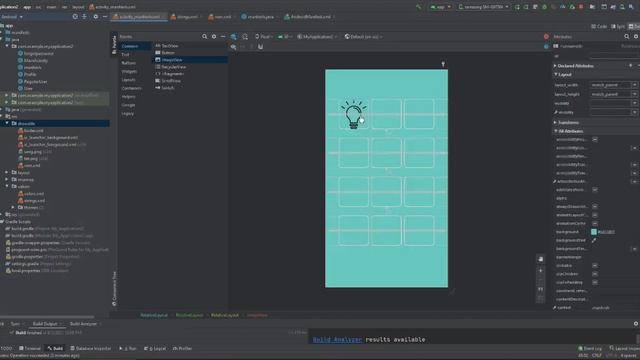Open the Profiler tool window
This screenshot has width=640, height=360.
tap(182, 349)
